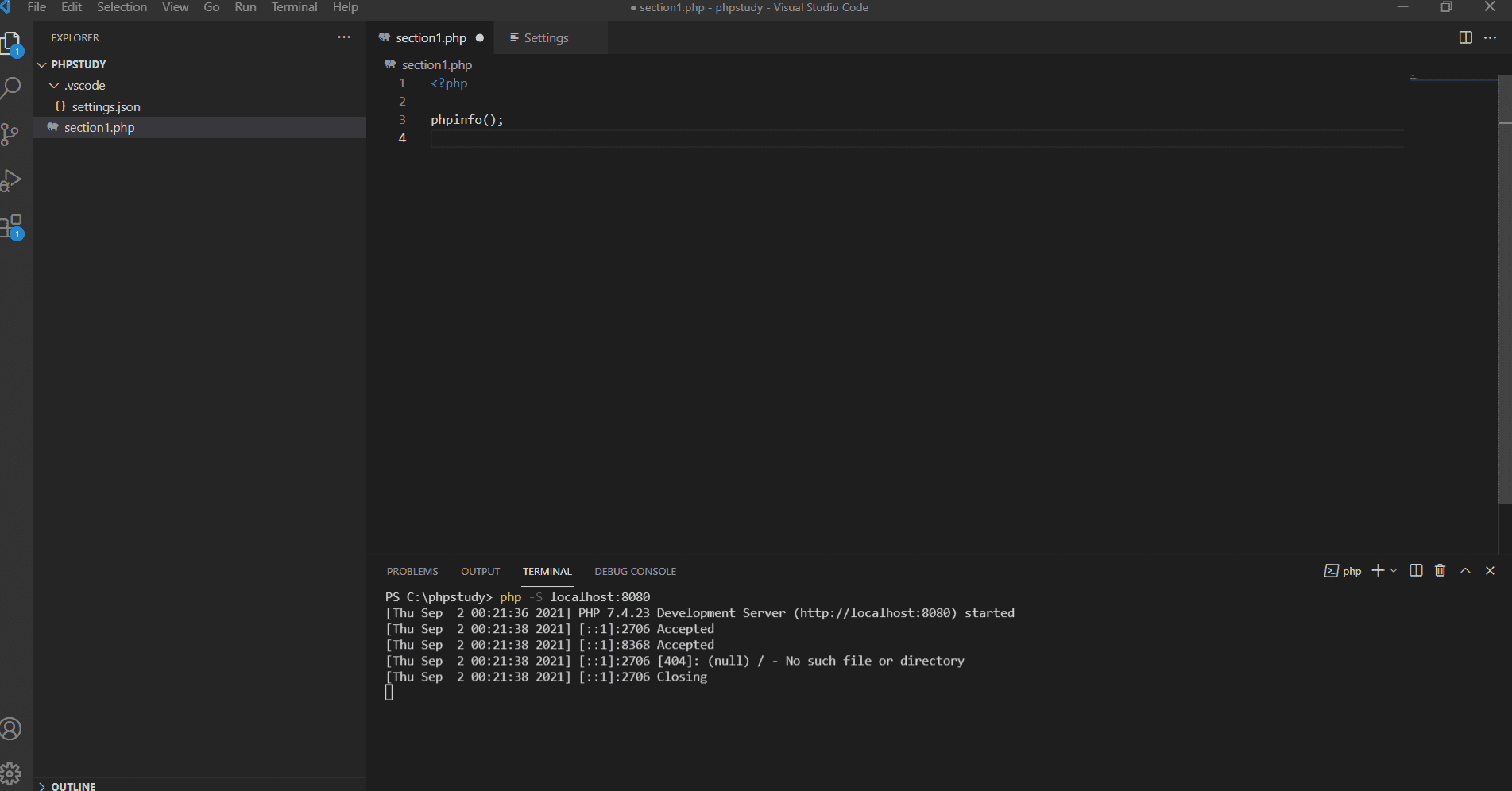Close the terminal panel
The width and height of the screenshot is (1512, 791).
pyautogui.click(x=1490, y=571)
